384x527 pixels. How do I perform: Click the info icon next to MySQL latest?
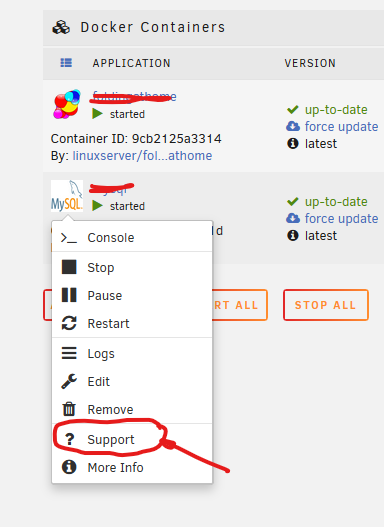(x=293, y=235)
